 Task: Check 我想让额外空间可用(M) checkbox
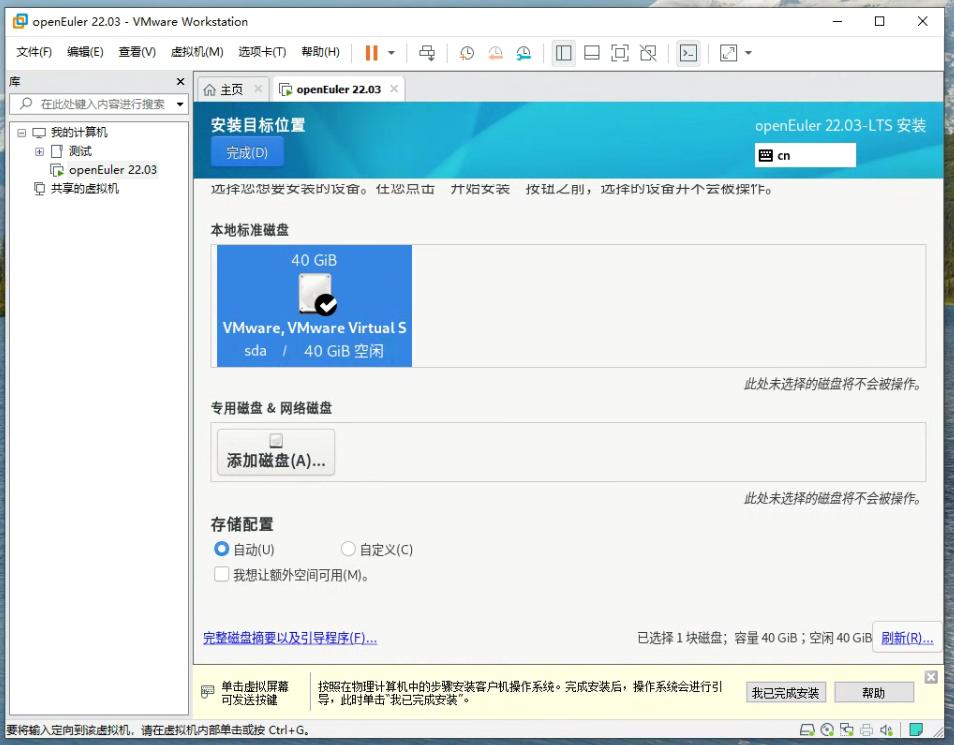click(221, 575)
